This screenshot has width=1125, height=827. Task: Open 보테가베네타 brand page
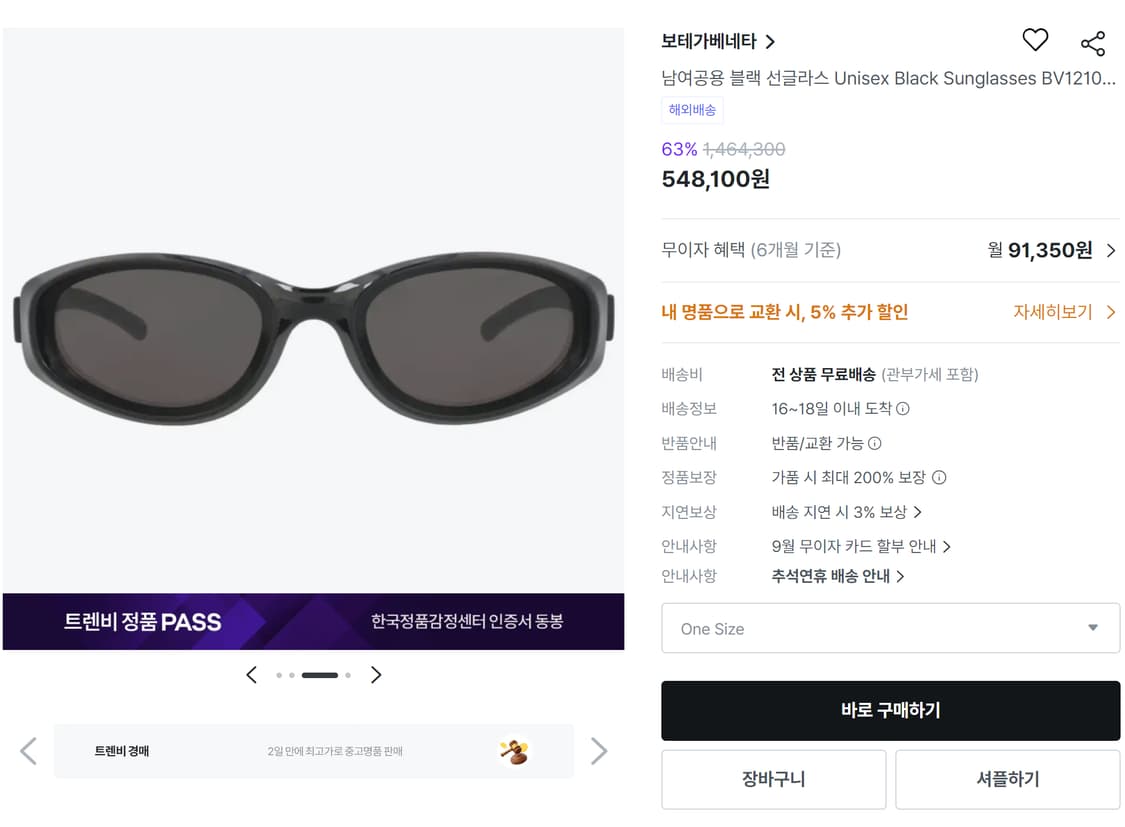[x=718, y=41]
